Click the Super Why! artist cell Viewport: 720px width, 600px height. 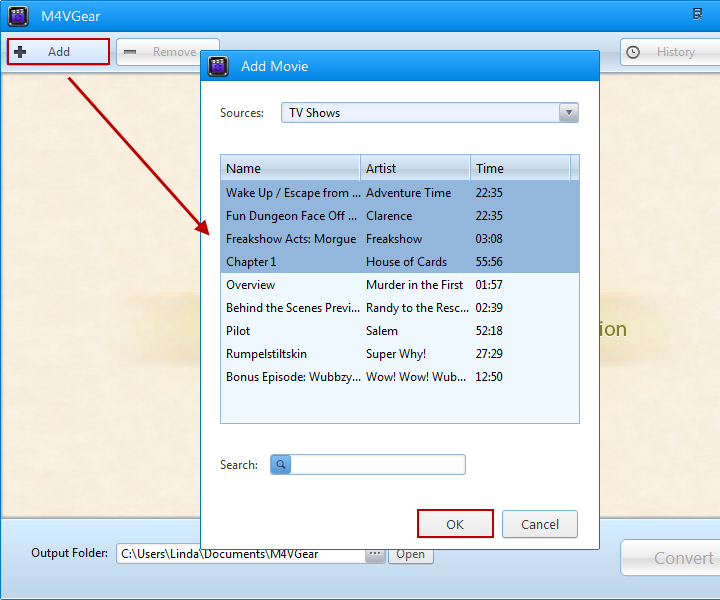pos(396,354)
